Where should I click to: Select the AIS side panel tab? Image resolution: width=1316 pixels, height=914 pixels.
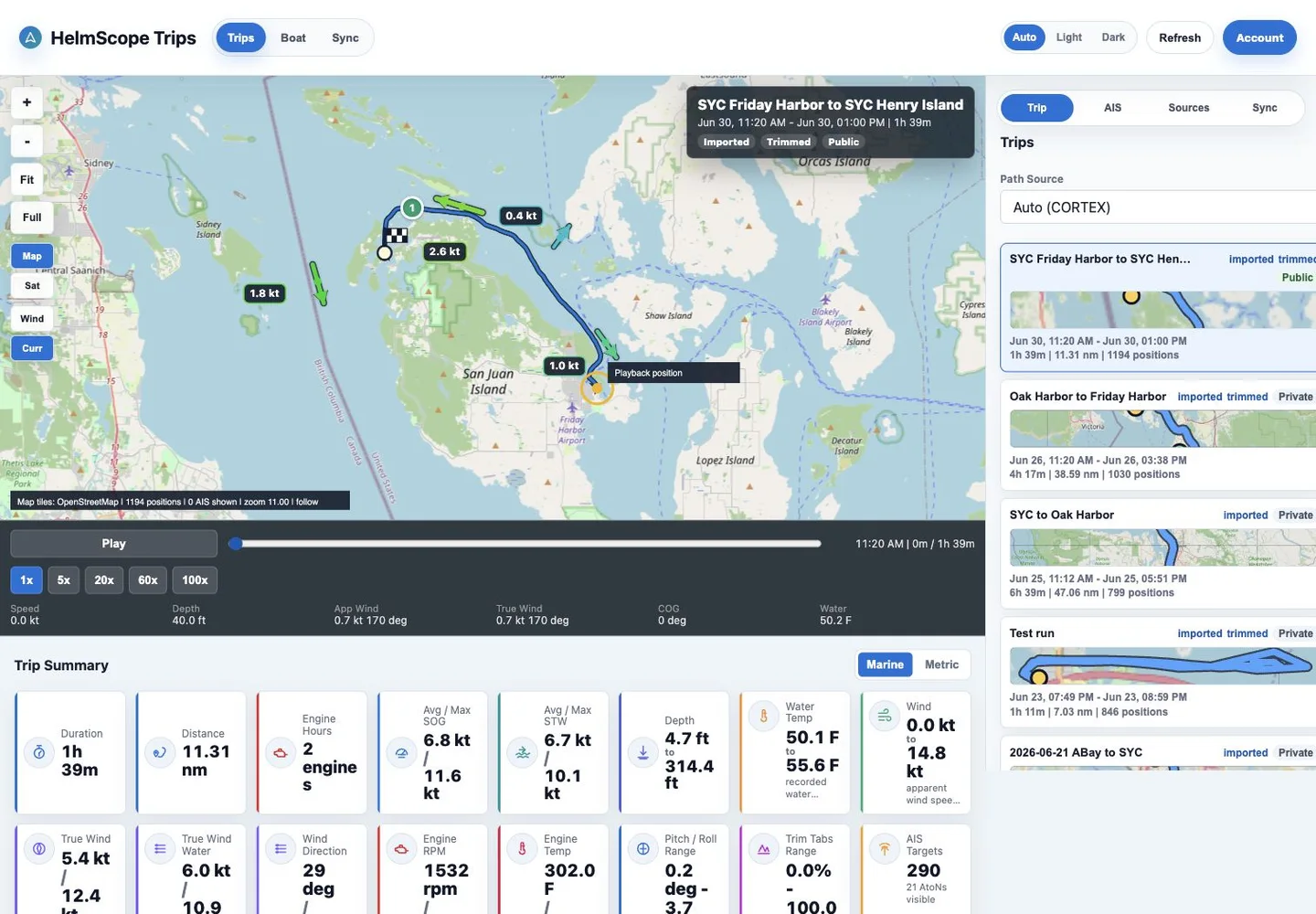[x=1112, y=108]
